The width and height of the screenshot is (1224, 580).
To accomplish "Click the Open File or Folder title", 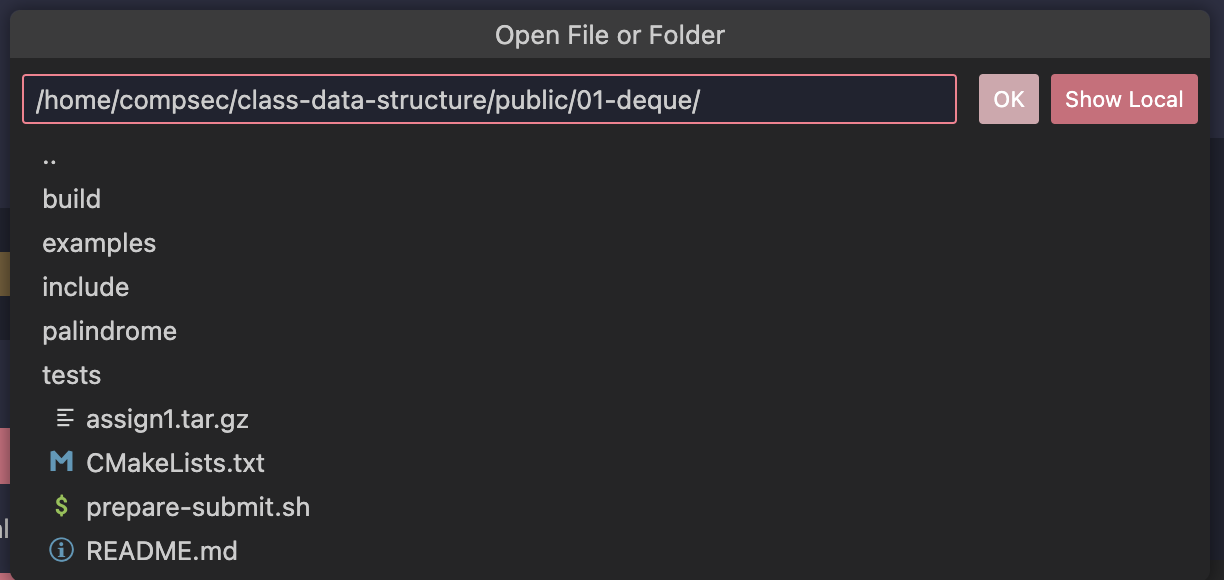I will coord(610,36).
